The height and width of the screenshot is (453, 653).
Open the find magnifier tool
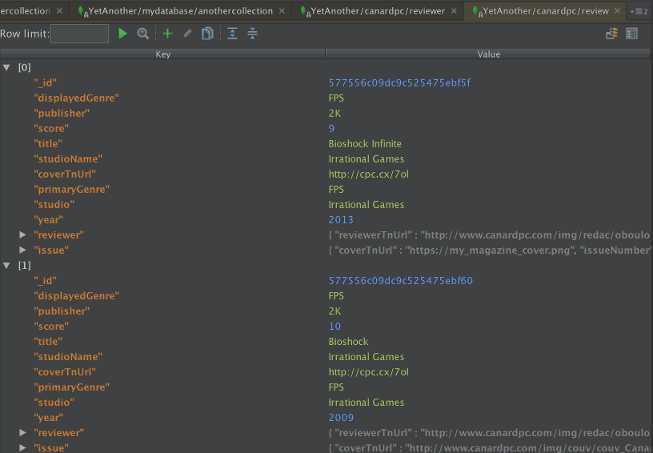point(143,33)
